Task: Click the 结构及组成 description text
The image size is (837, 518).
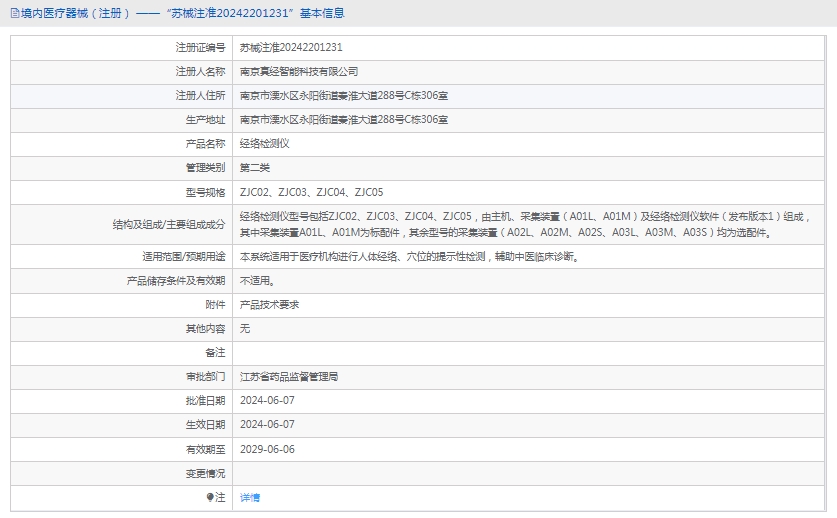Action: tap(520, 224)
